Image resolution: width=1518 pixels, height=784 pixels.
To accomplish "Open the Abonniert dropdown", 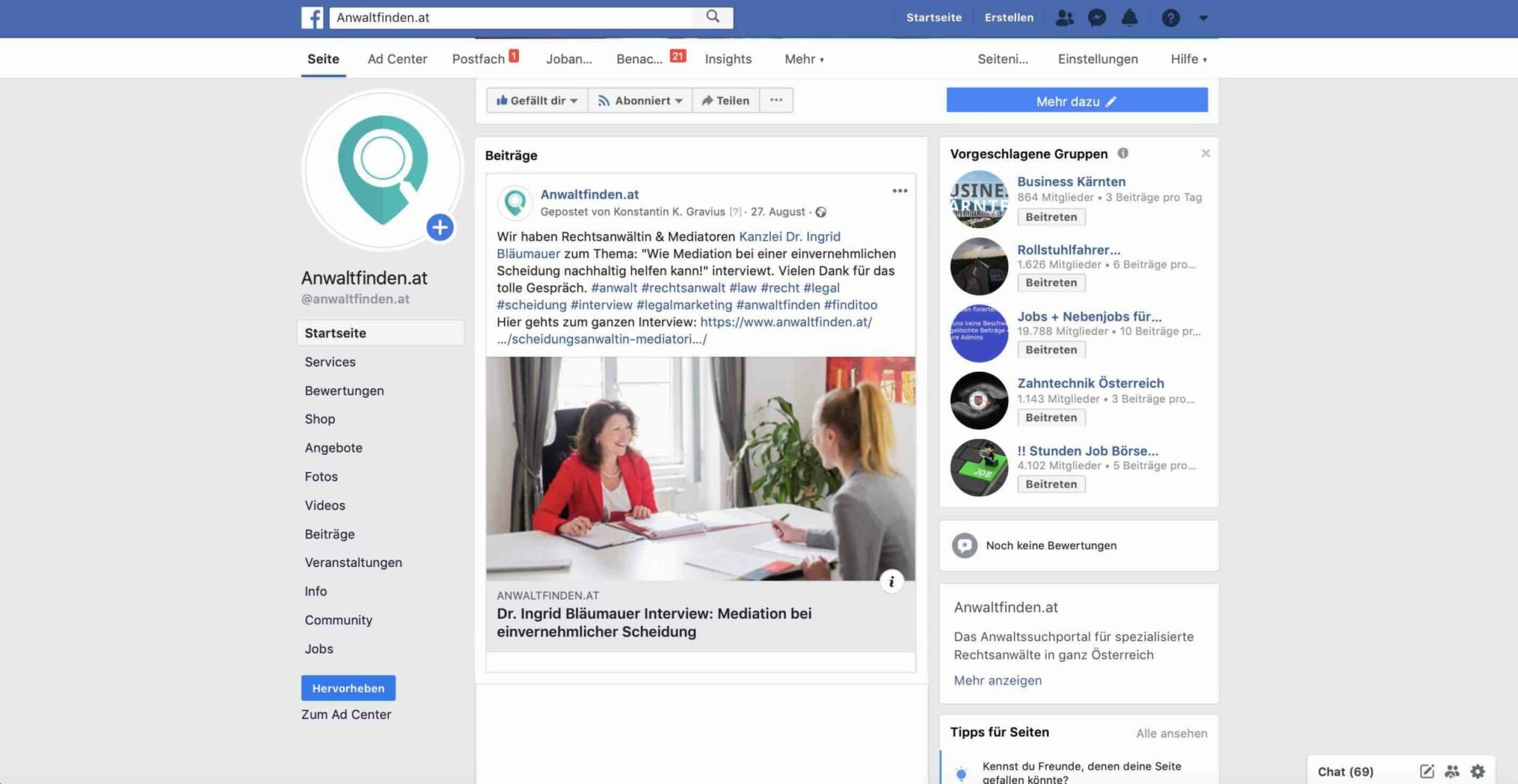I will (x=640, y=100).
